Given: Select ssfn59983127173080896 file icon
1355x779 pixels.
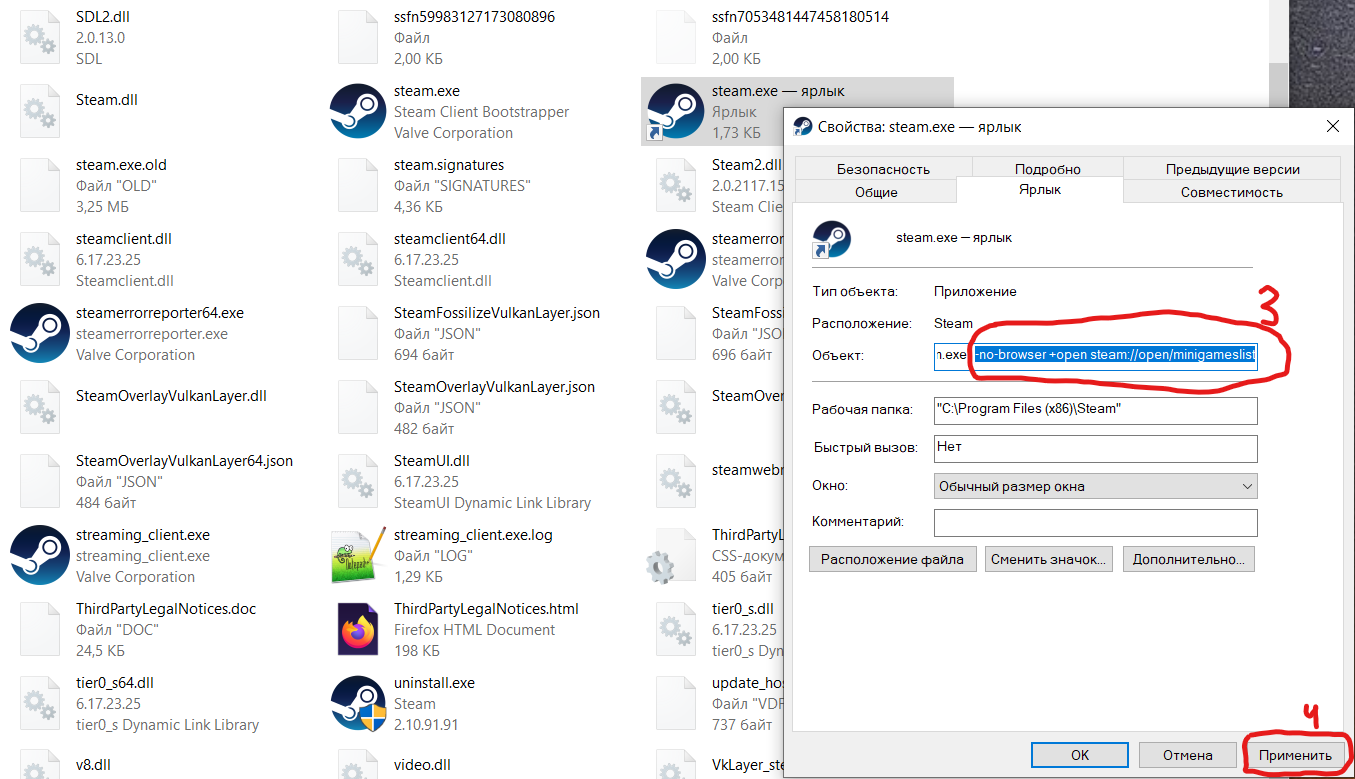Looking at the screenshot, I should (358, 37).
